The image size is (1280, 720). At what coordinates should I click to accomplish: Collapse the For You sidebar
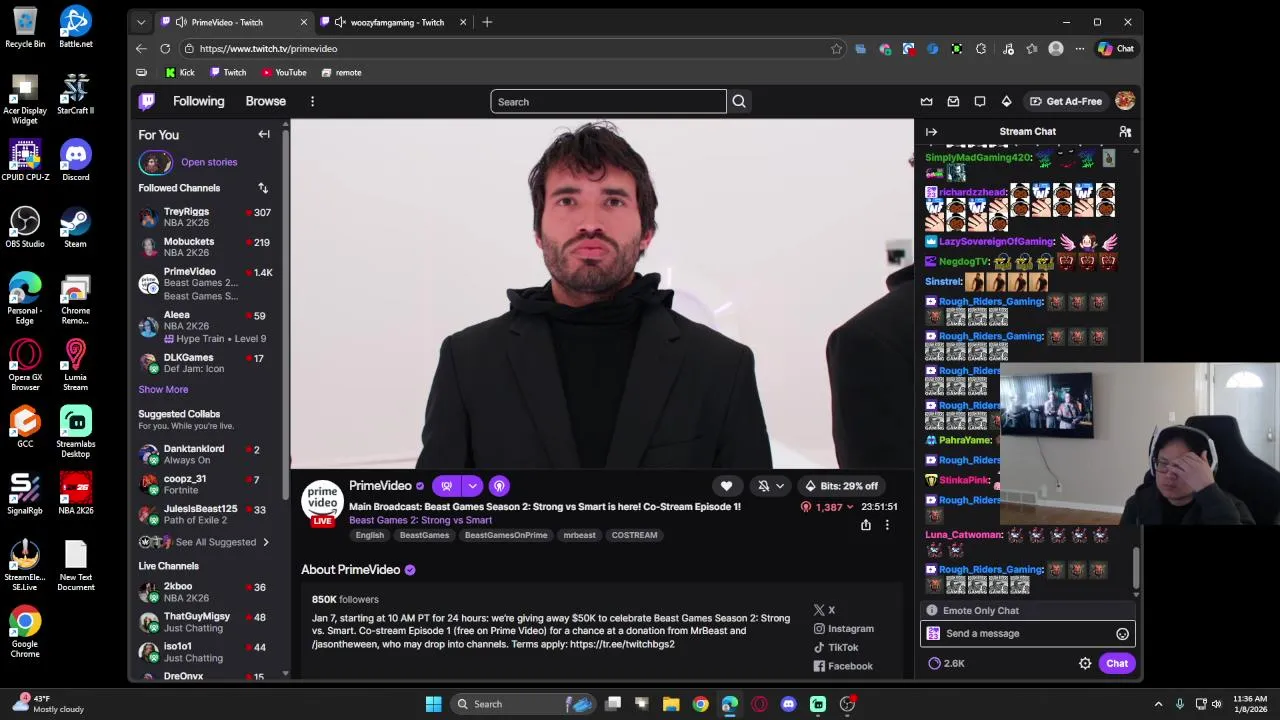(264, 134)
